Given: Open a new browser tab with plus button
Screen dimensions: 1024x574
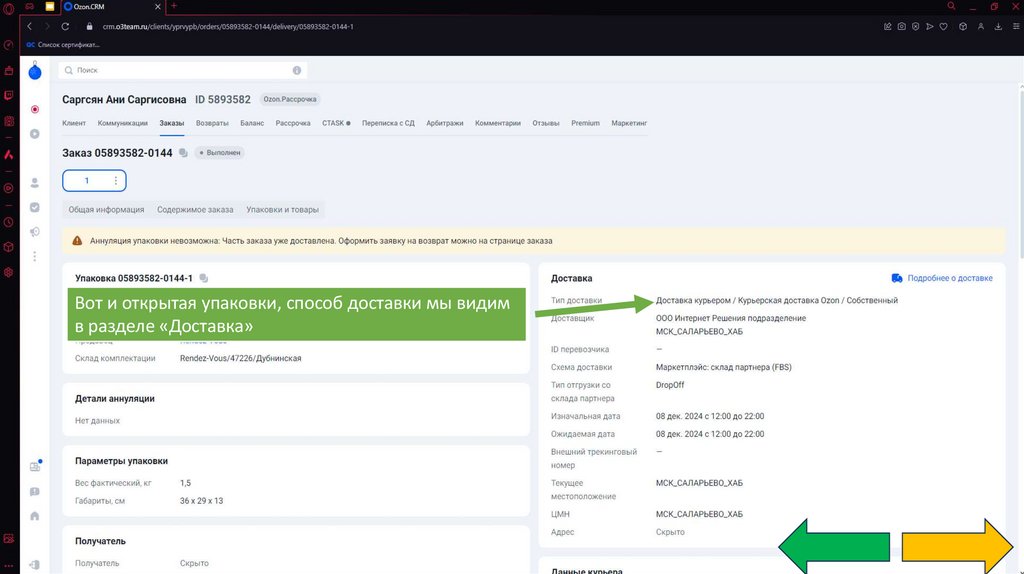Looking at the screenshot, I should click(x=174, y=6).
